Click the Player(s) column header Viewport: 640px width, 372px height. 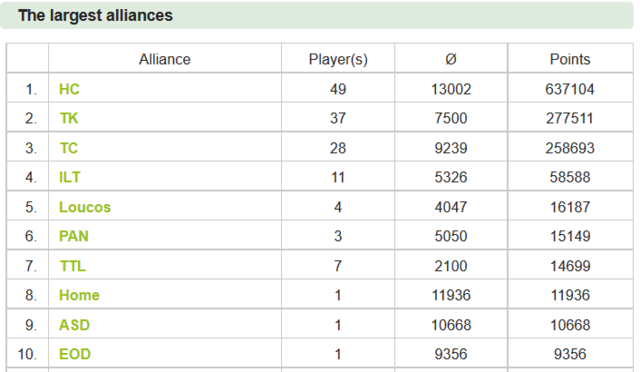(338, 59)
